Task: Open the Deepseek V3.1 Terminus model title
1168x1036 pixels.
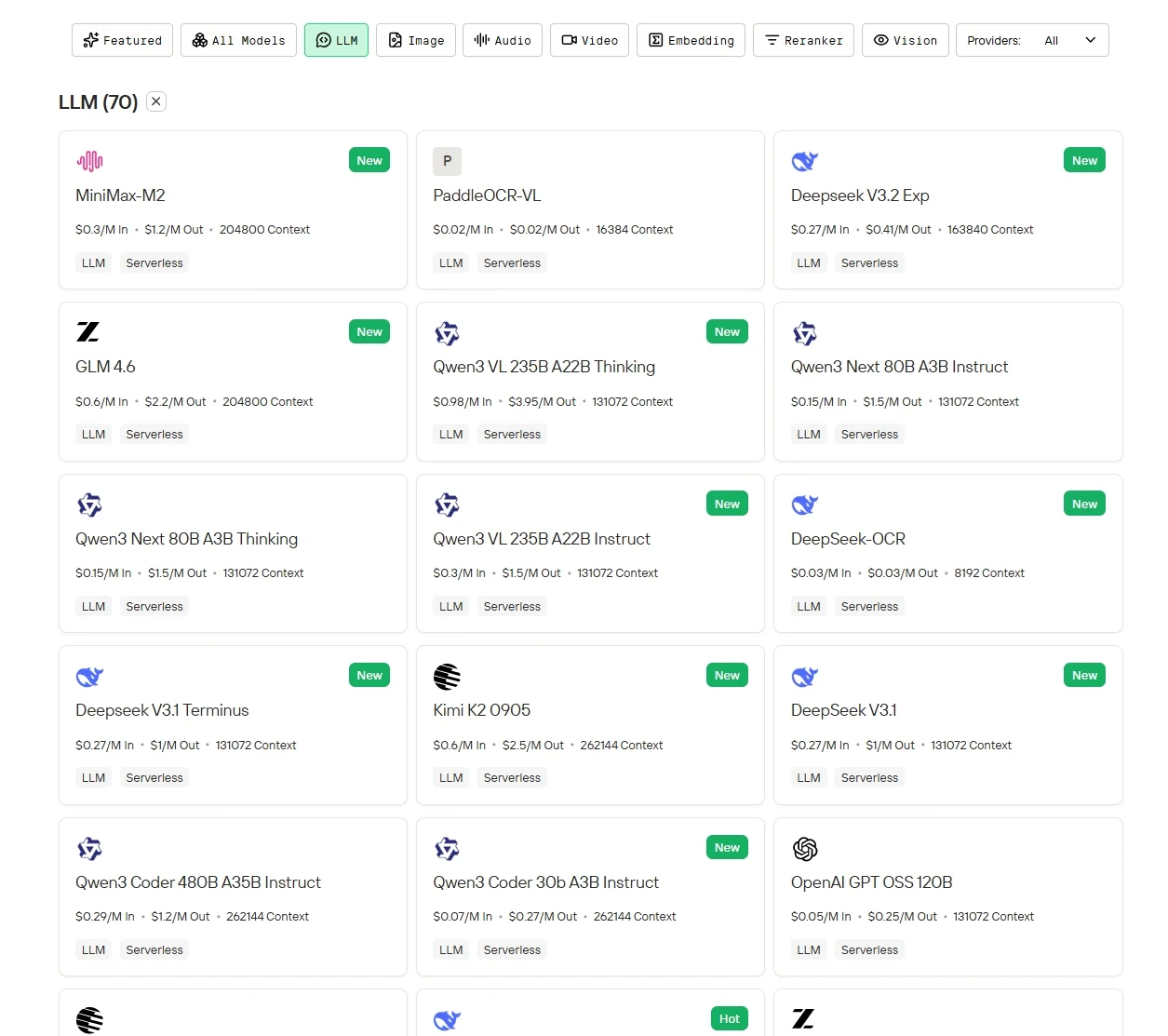Action: 162,710
